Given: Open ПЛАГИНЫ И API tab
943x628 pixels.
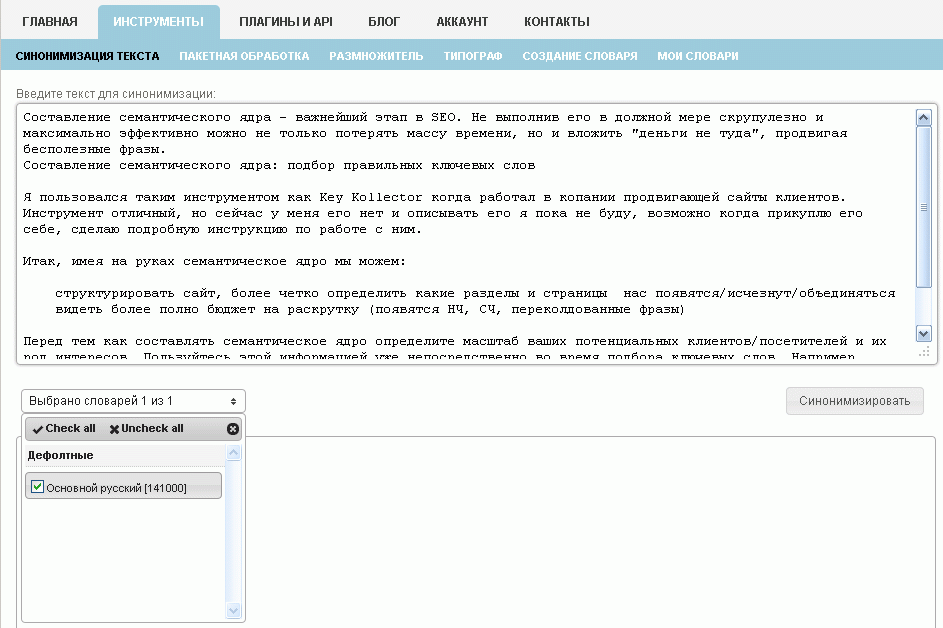Looking at the screenshot, I should click(x=286, y=22).
